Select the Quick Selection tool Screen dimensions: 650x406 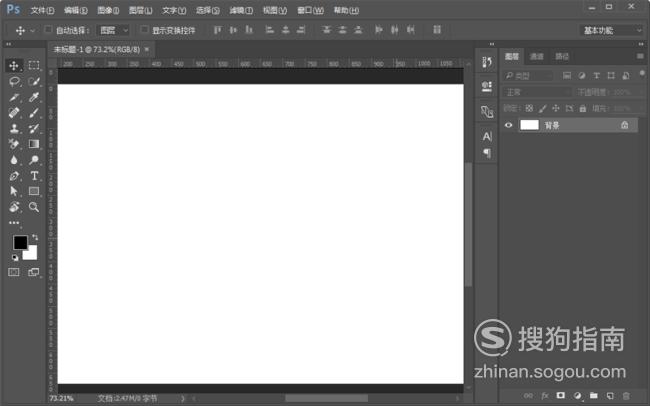[x=34, y=81]
